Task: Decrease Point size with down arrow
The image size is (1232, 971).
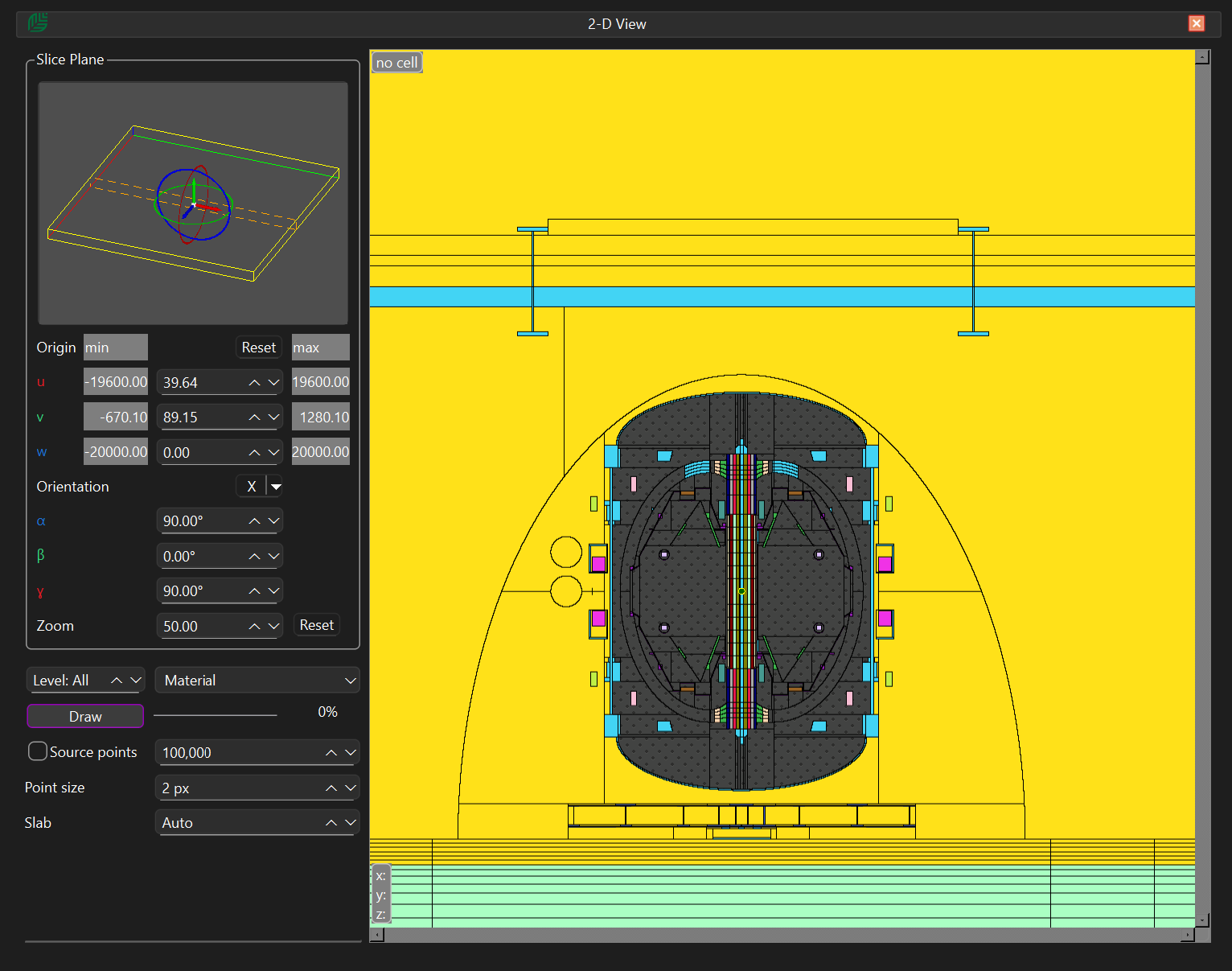Action: [351, 788]
